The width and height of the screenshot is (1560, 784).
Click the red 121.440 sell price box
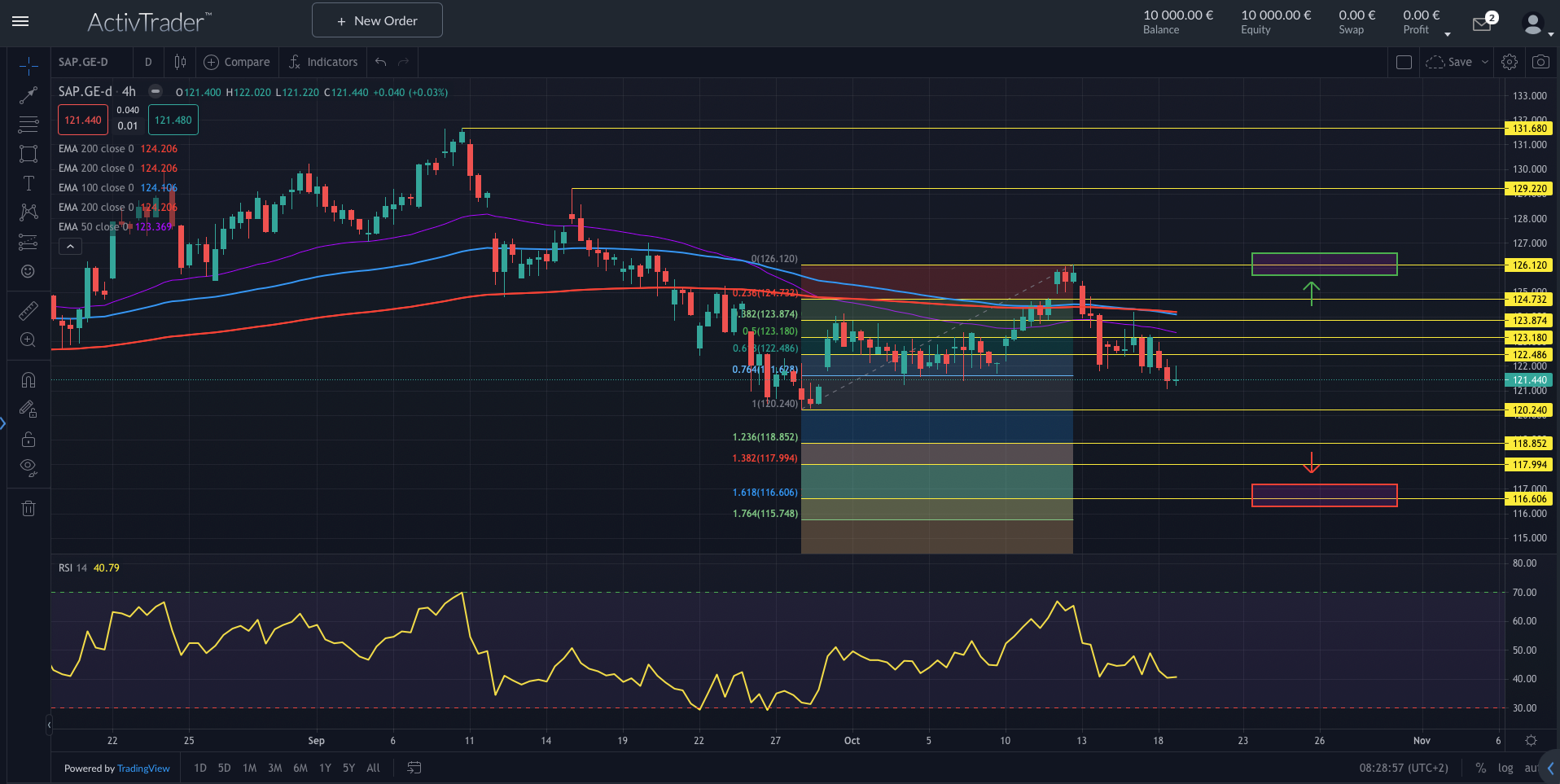pos(83,120)
